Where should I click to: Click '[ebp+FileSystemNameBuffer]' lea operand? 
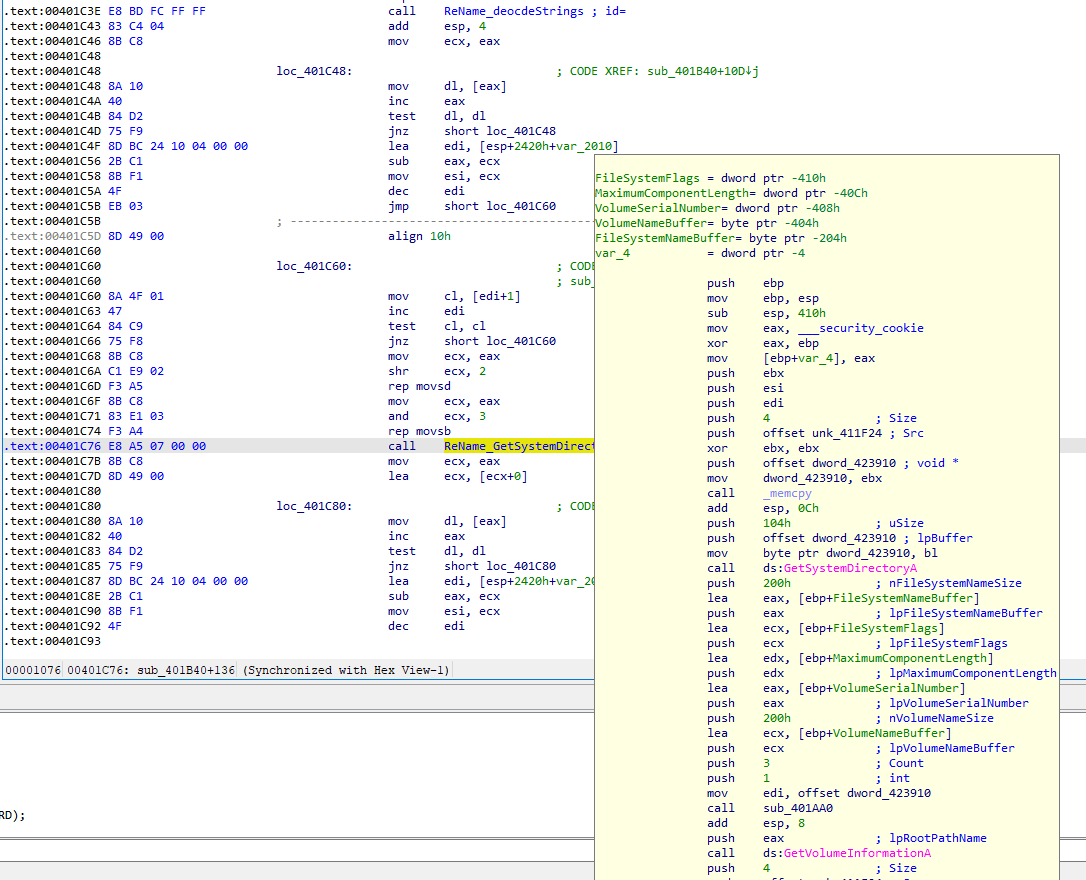point(889,598)
